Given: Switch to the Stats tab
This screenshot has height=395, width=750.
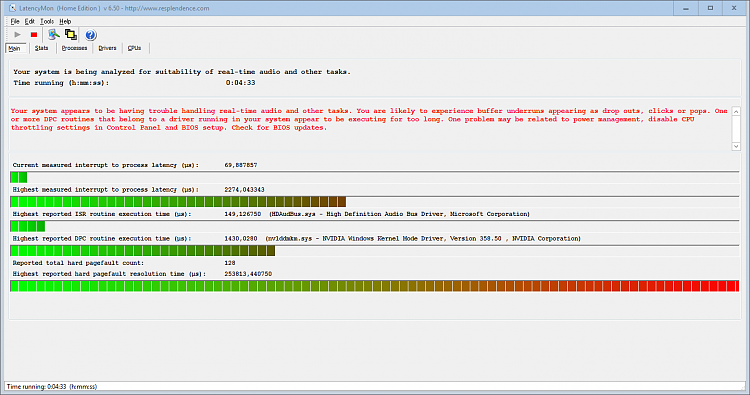Looking at the screenshot, I should pos(42,48).
